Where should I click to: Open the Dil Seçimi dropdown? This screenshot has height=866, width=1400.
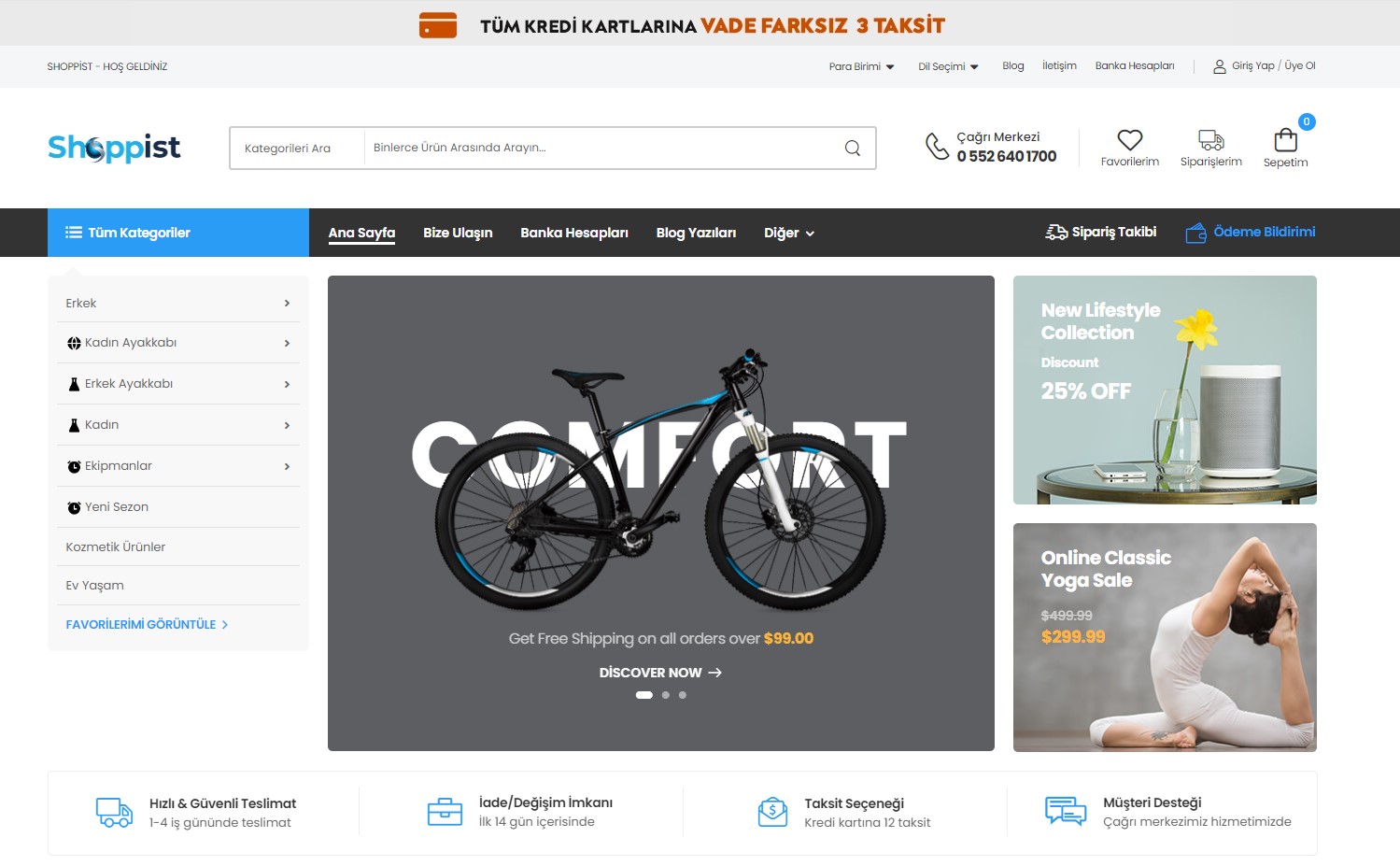pos(948,66)
